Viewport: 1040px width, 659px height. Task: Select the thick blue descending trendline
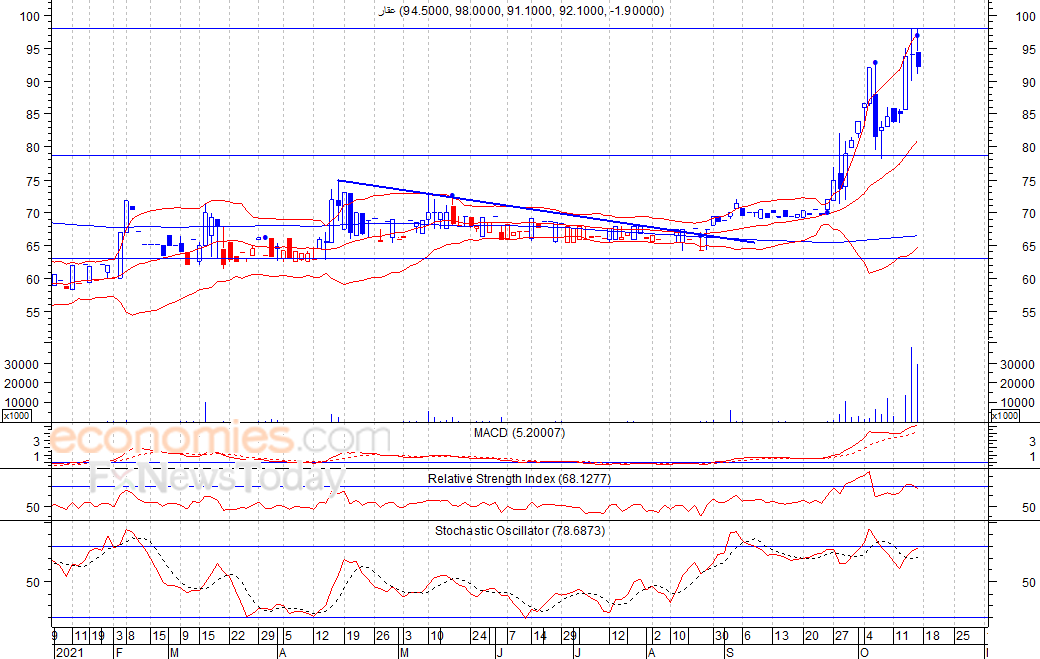pyautogui.click(x=546, y=211)
